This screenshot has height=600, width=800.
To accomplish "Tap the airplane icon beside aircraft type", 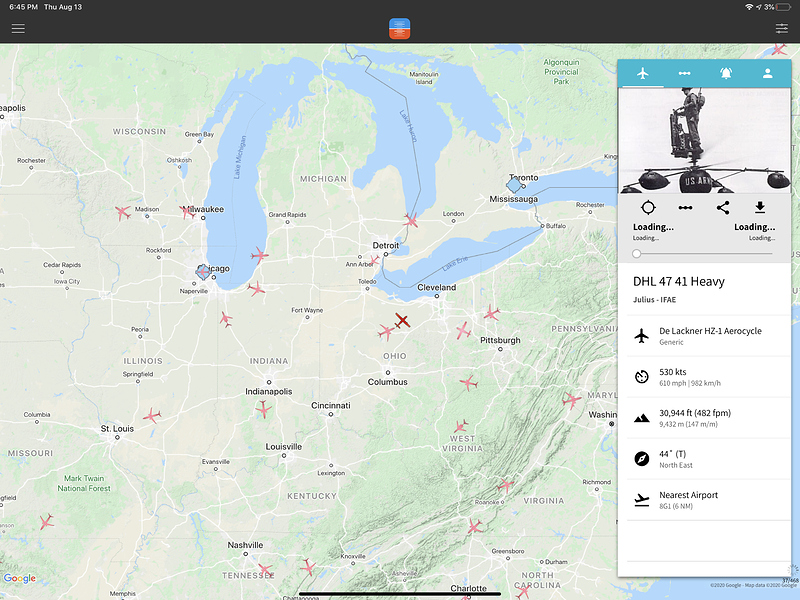I will [642, 336].
